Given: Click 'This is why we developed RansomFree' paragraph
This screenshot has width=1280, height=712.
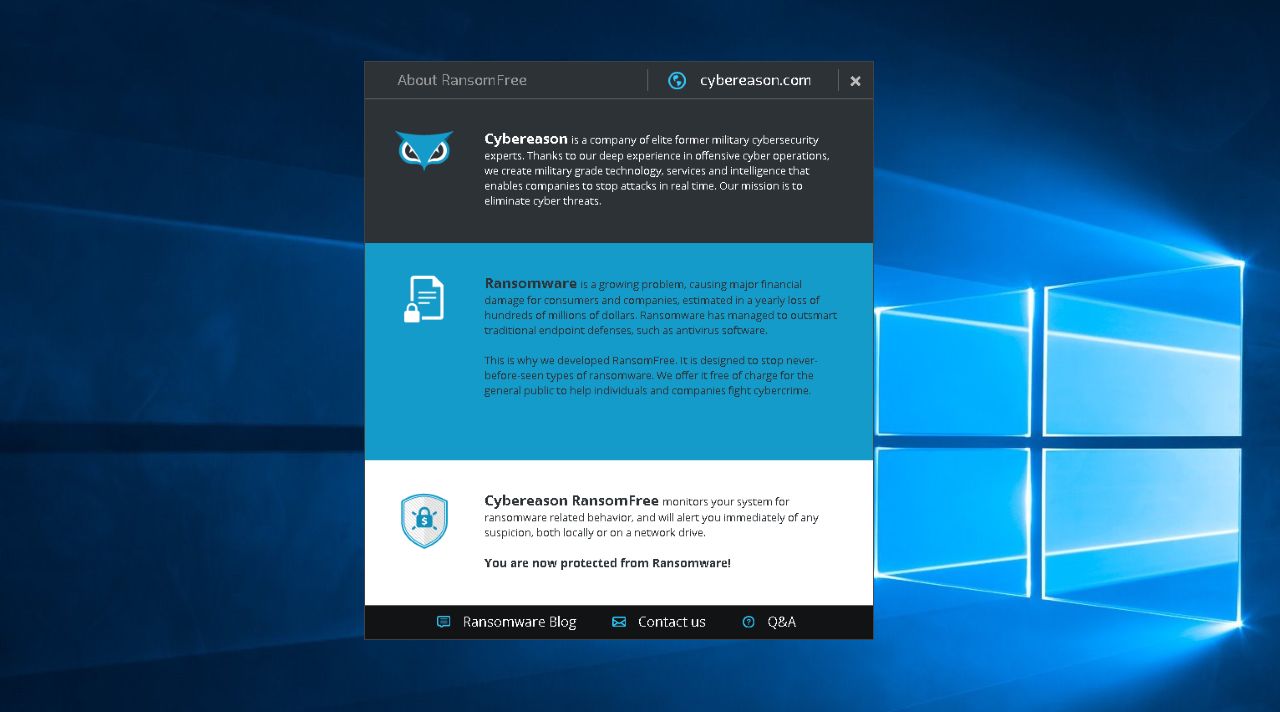Looking at the screenshot, I should tap(651, 375).
